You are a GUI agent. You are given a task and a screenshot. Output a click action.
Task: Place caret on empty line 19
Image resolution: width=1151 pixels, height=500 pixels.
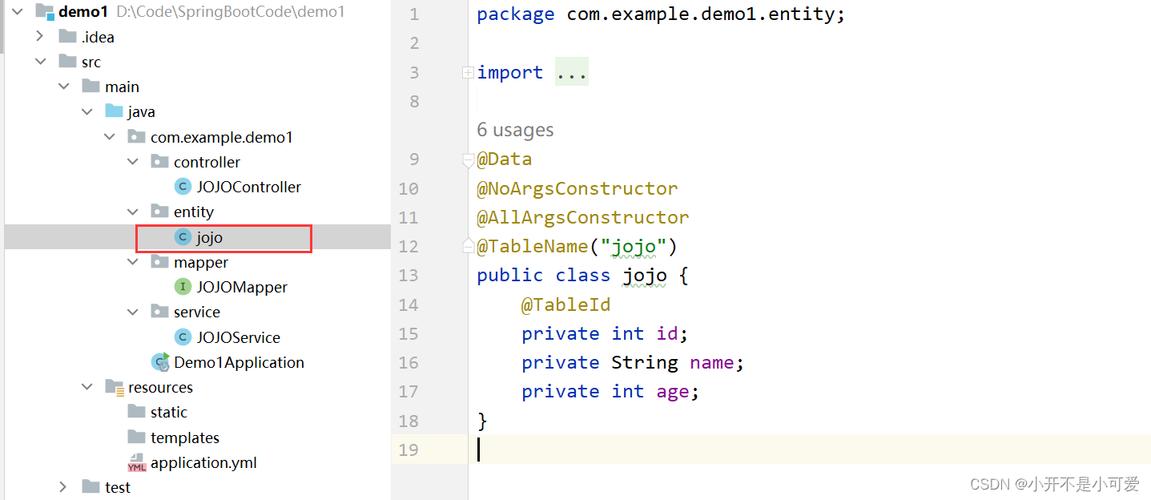(809, 449)
